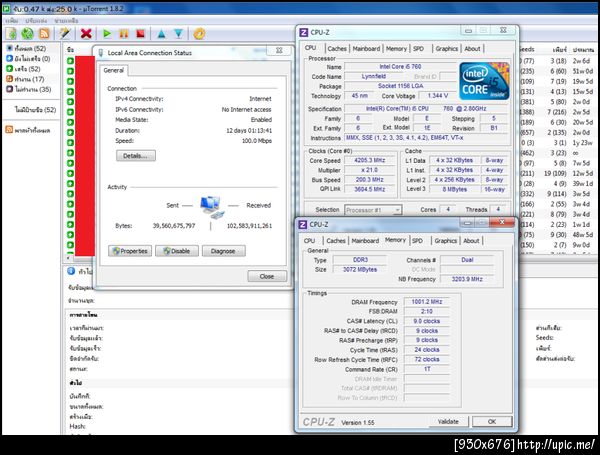Select the No Label (52) sidebar item
This screenshot has height=455, width=600.
click(x=35, y=110)
